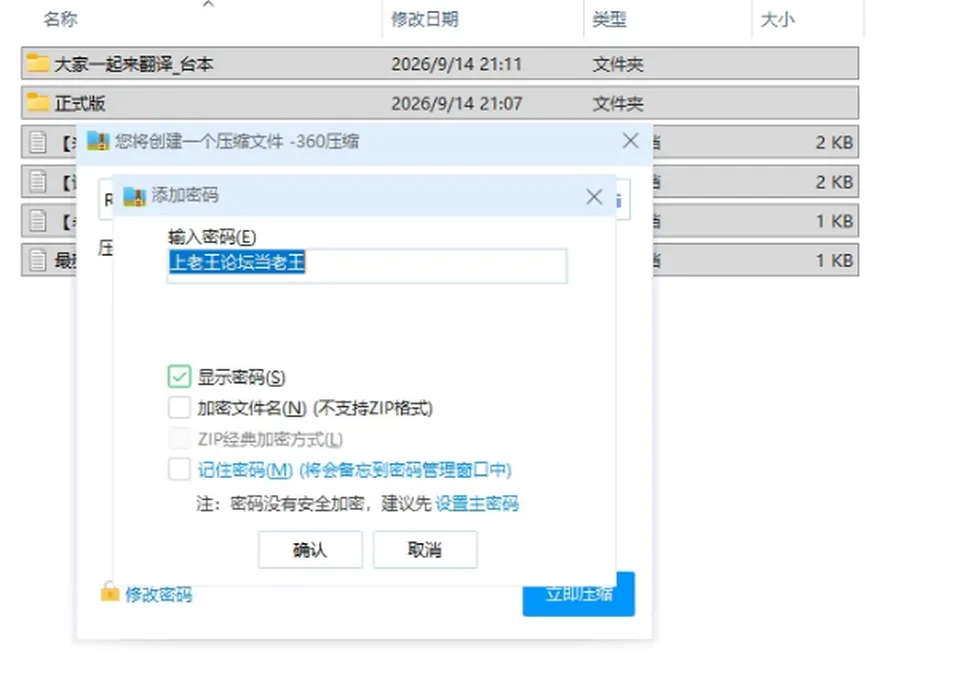
Task: Sort by the 类型 column header
Action: 609,19
